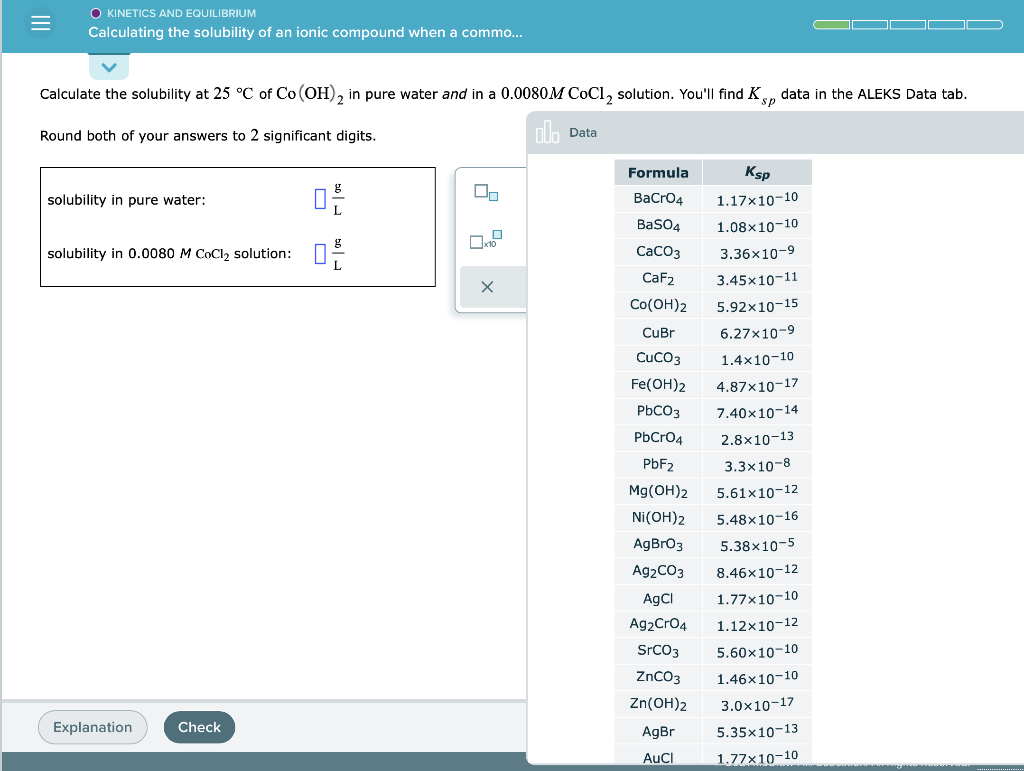Select the superscript answer-format icon

(x=487, y=193)
